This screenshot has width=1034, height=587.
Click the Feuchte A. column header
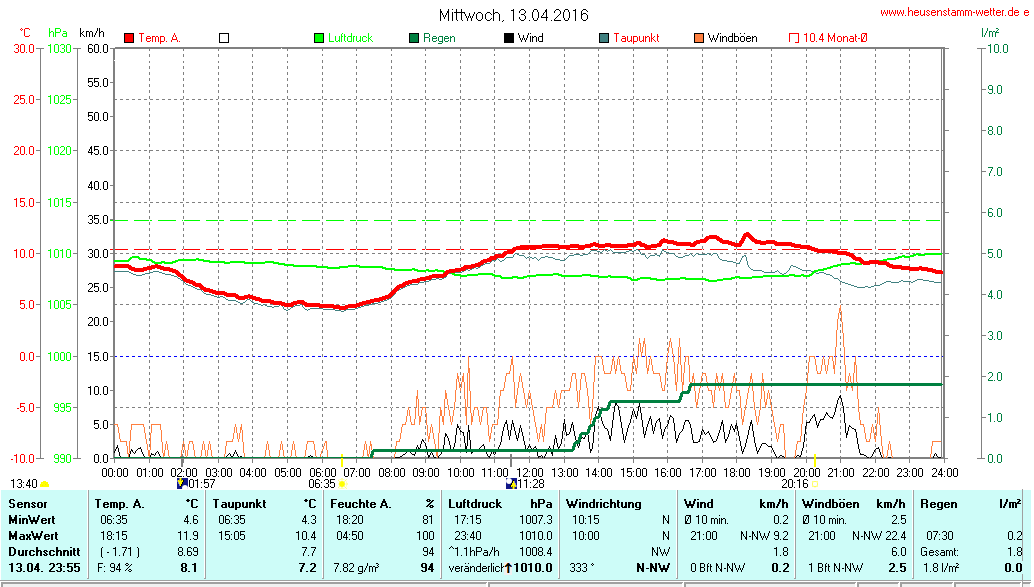[x=362, y=504]
